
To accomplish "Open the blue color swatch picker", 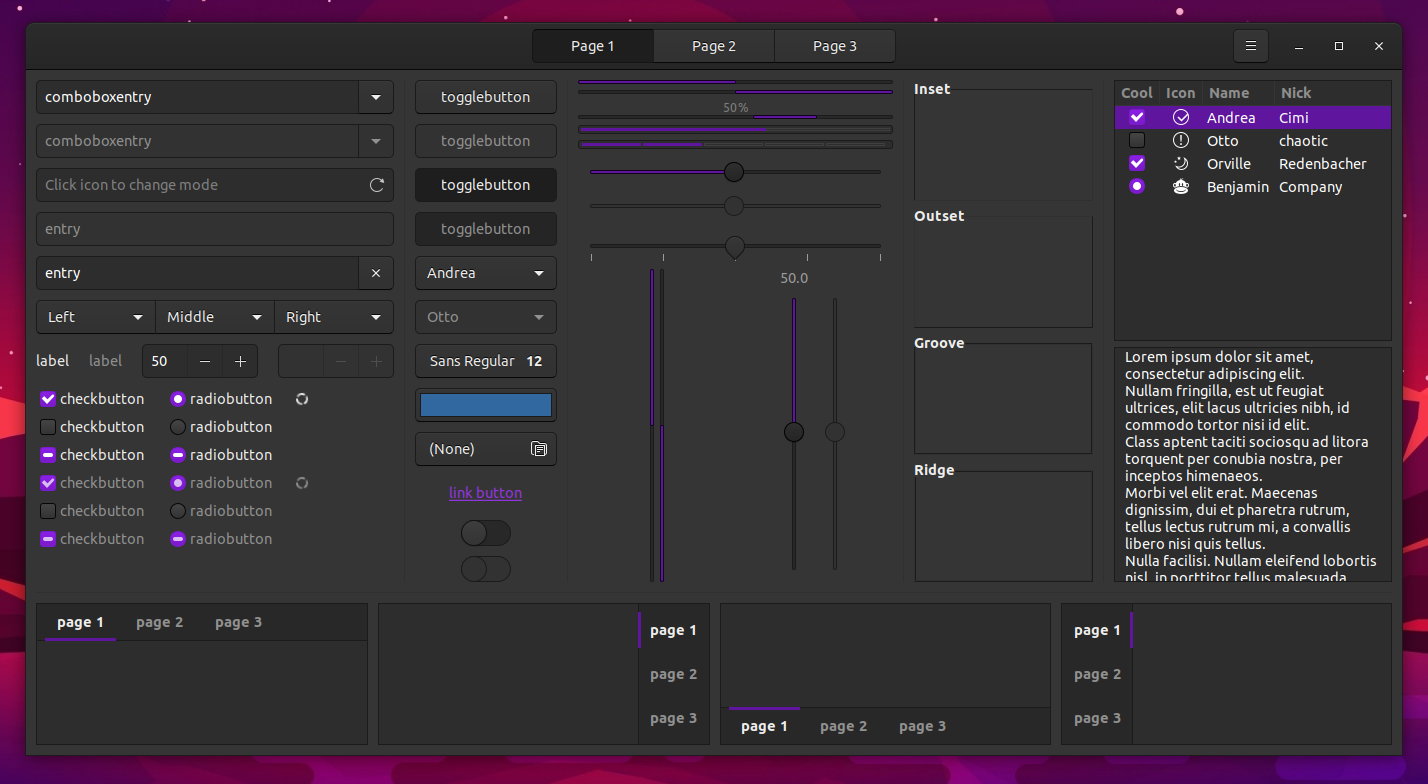I will pyautogui.click(x=485, y=405).
